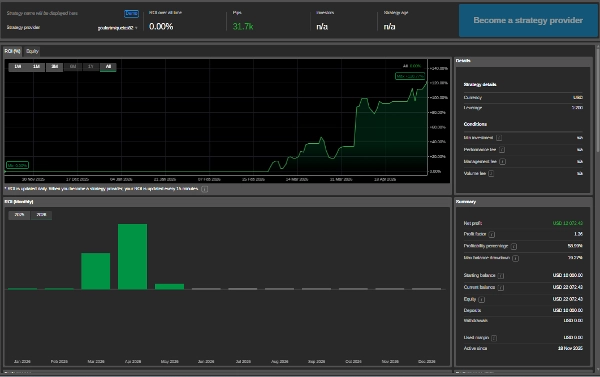
Task: Switch to the ROI (%) chart tab
Action: [12, 51]
